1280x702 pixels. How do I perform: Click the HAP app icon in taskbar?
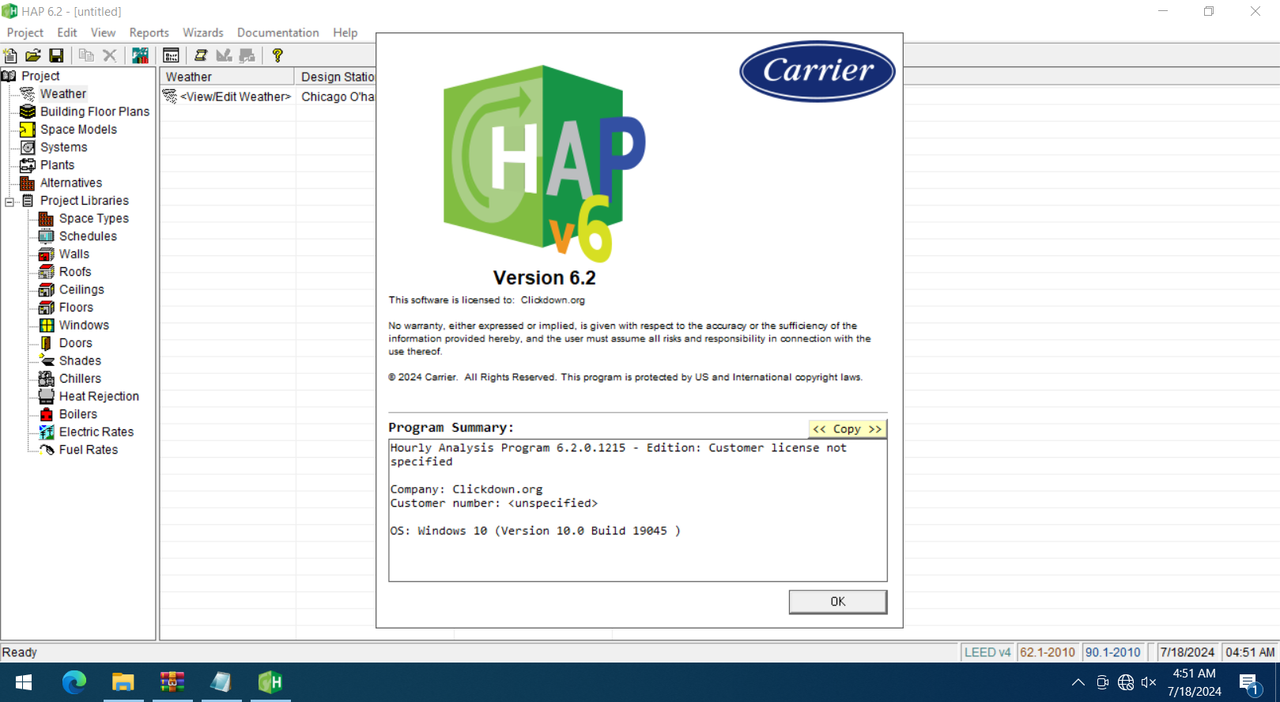click(270, 682)
